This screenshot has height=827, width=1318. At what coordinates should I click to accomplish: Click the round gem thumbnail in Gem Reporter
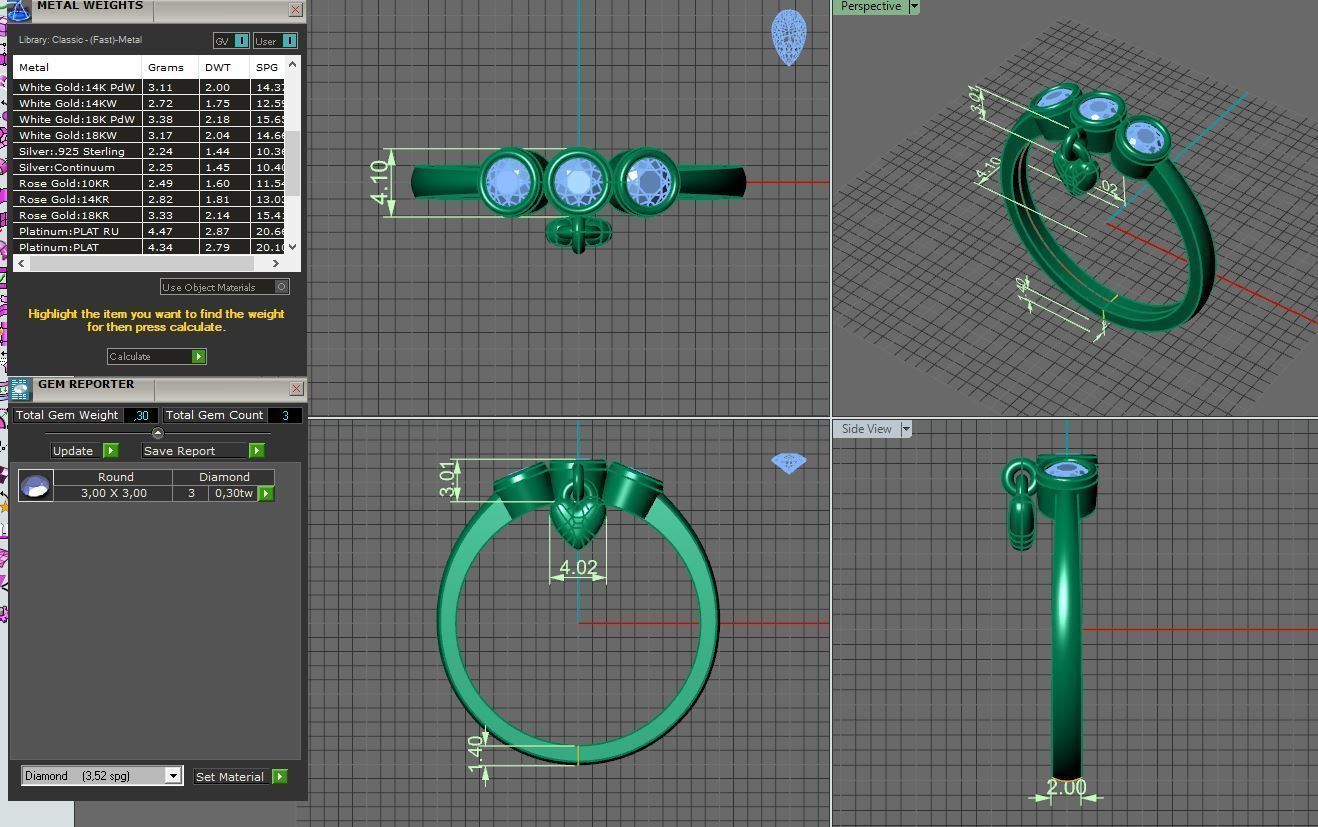tap(35, 486)
